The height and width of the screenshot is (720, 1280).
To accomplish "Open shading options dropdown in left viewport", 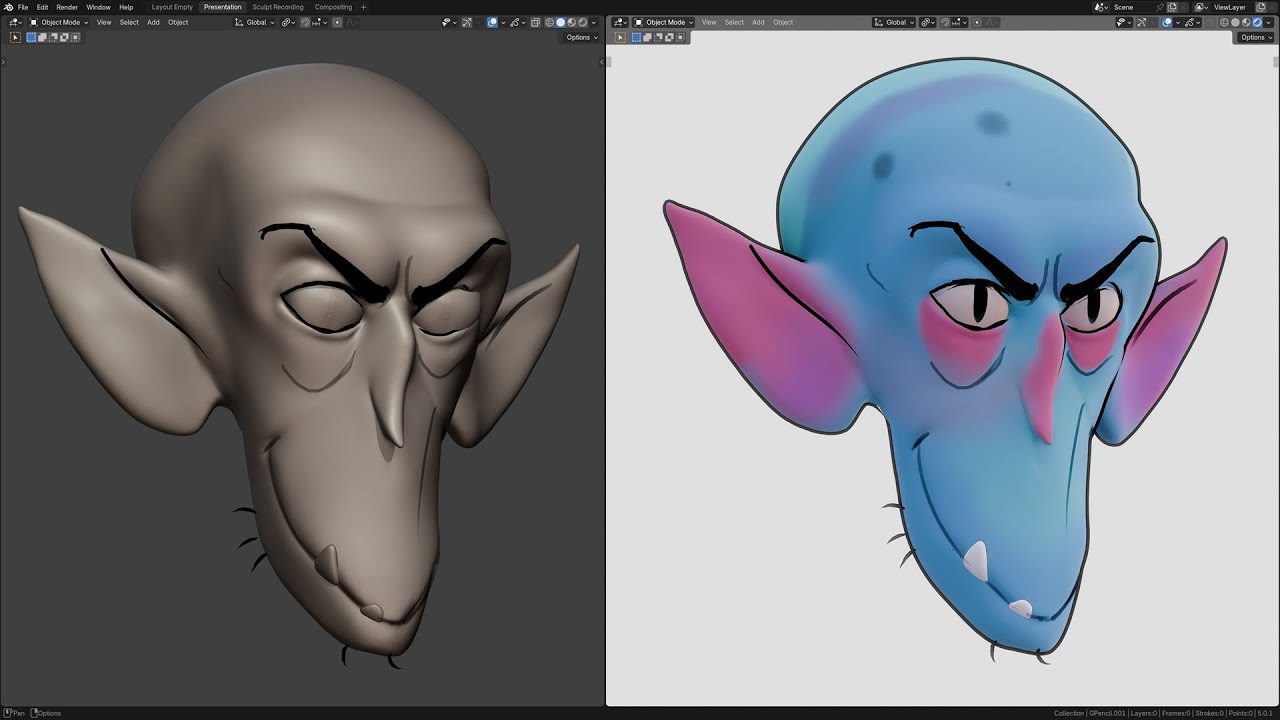I will click(x=593, y=22).
